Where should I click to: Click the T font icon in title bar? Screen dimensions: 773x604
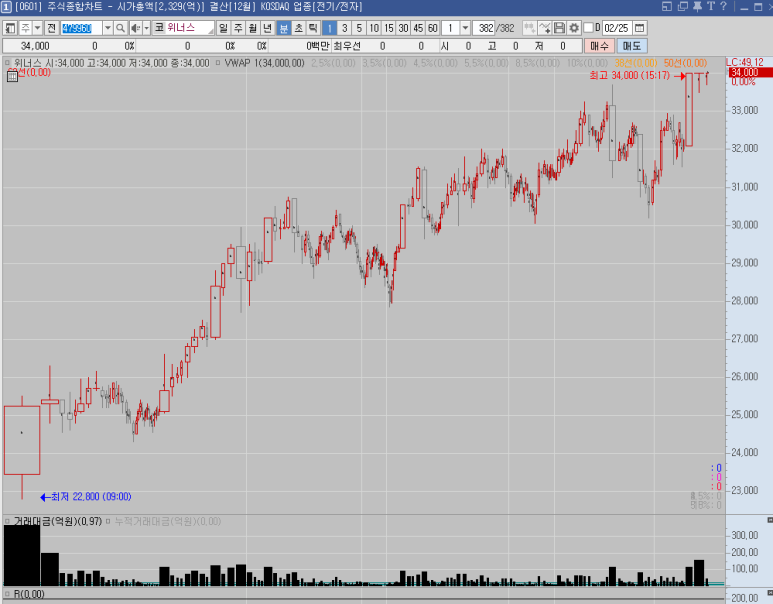(x=710, y=6)
